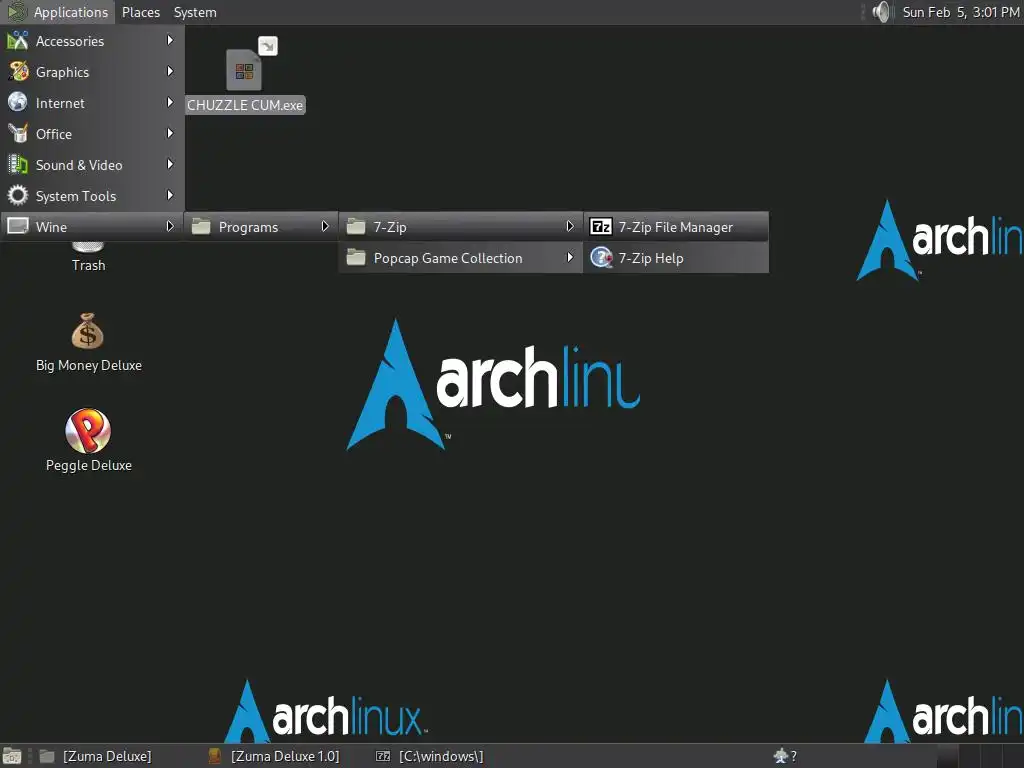
Task: Click the 7z icon beside [C:\windows\]
Action: coord(383,756)
